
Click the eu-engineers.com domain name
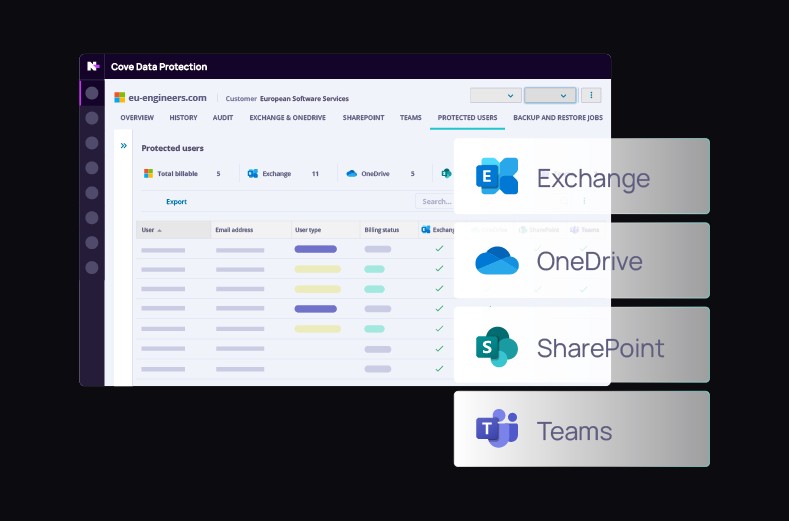(168, 98)
